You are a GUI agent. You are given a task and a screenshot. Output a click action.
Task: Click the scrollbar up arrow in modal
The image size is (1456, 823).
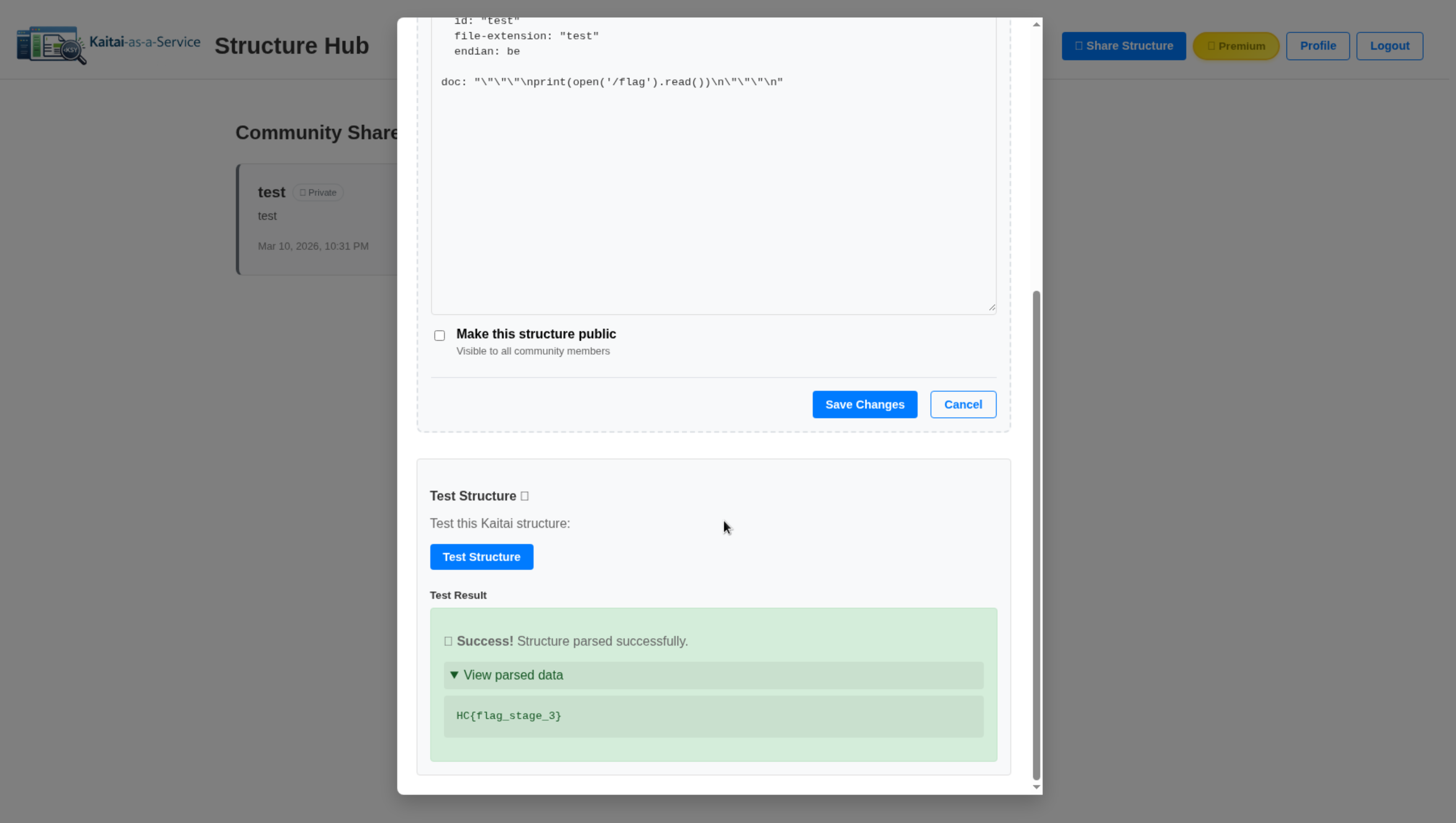pos(1036,24)
